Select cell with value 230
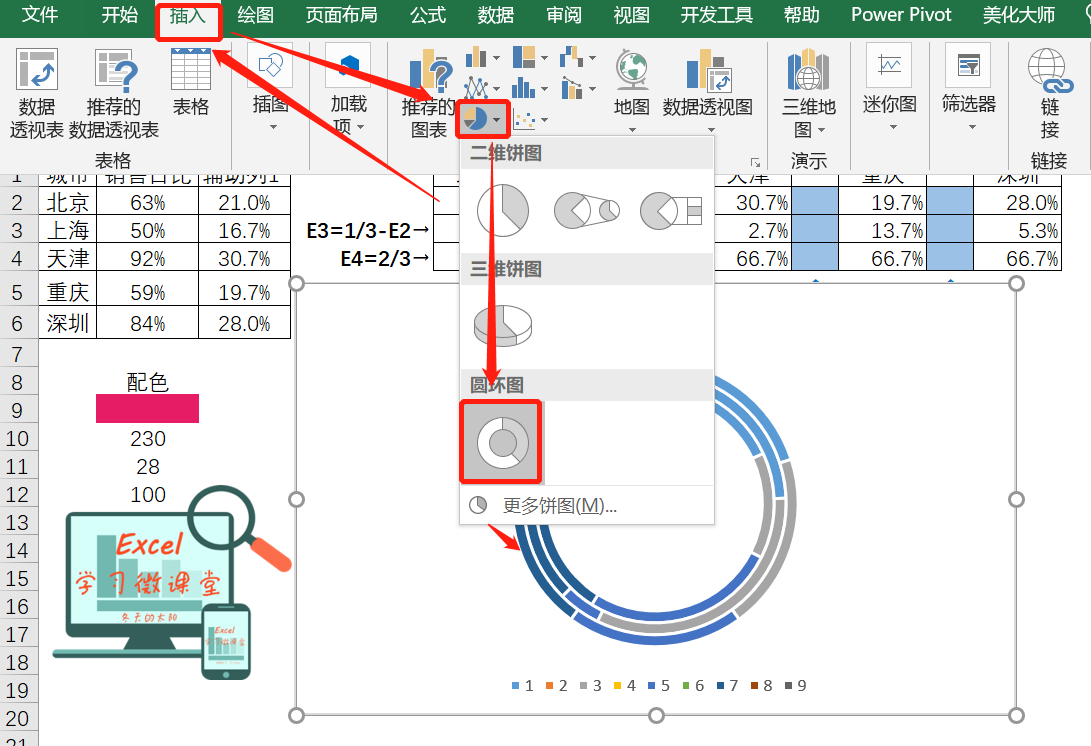The width and height of the screenshot is (1091, 746). click(148, 438)
